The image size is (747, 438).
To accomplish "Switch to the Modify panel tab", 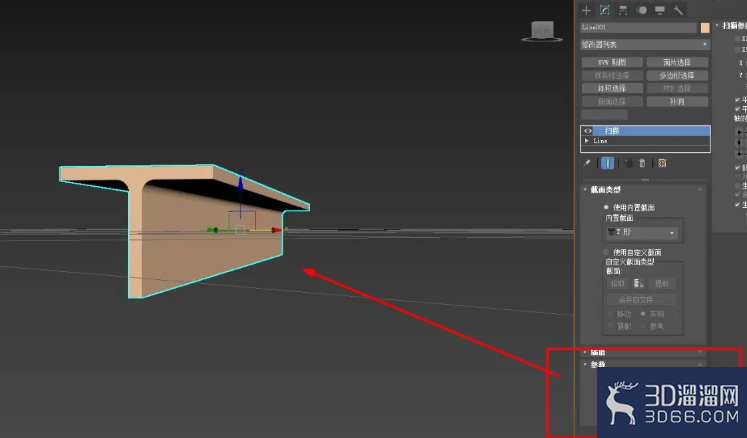I will pos(605,10).
